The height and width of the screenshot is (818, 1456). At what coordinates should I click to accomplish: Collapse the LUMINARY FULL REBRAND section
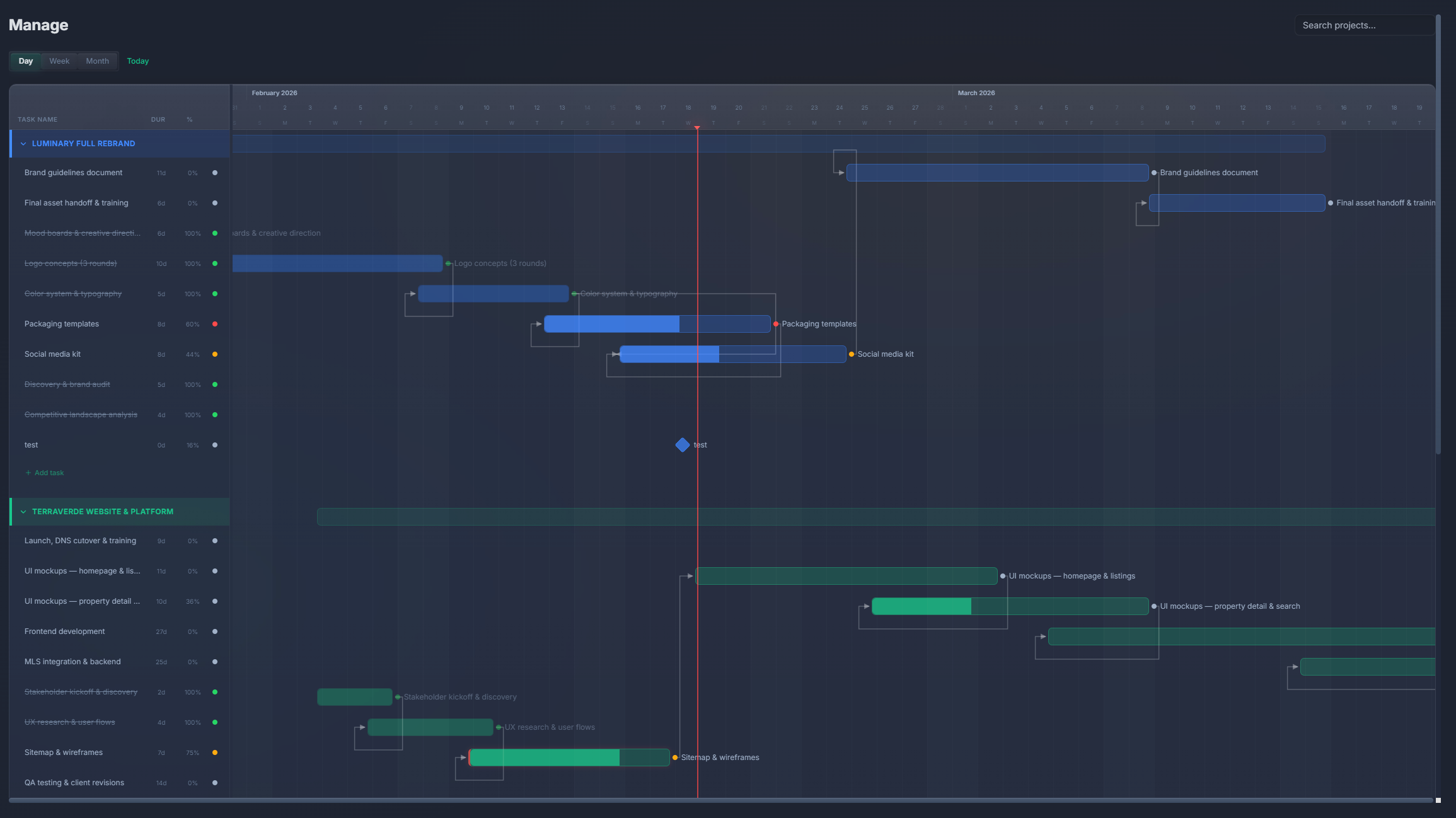coord(23,143)
